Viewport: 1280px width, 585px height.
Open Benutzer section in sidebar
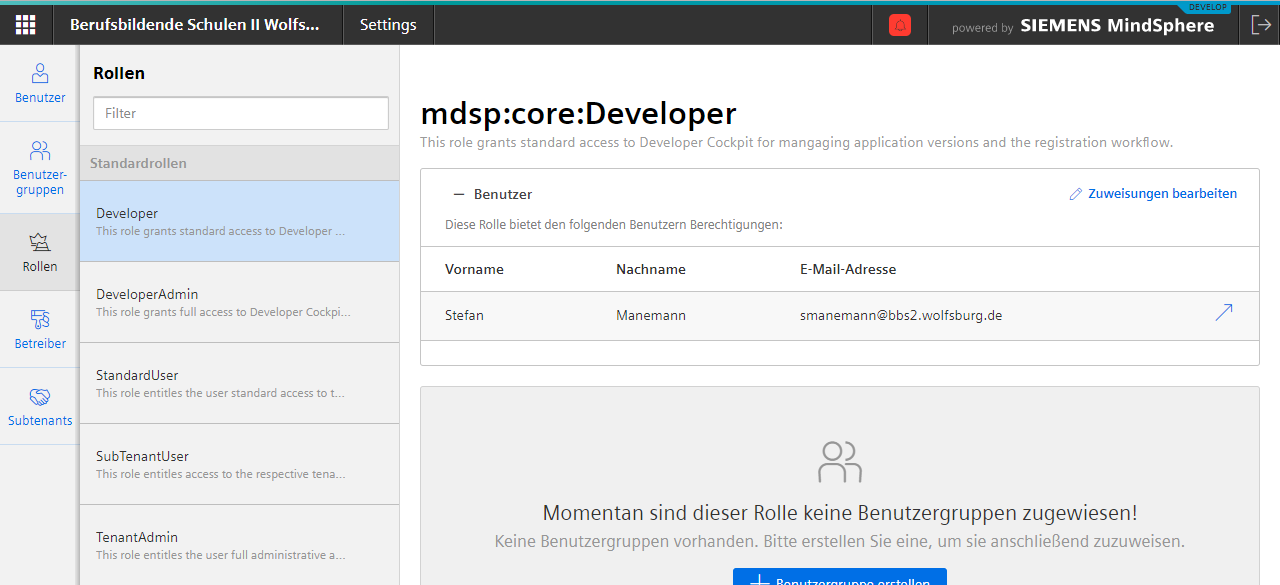point(40,84)
